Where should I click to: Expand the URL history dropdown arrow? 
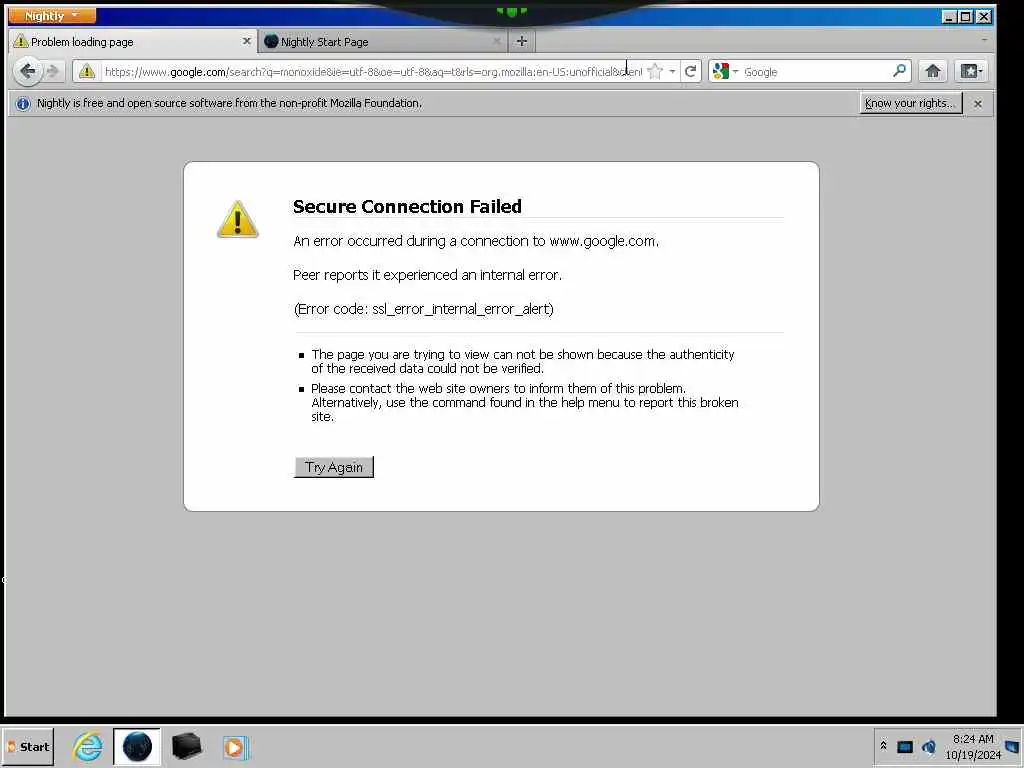pos(672,72)
